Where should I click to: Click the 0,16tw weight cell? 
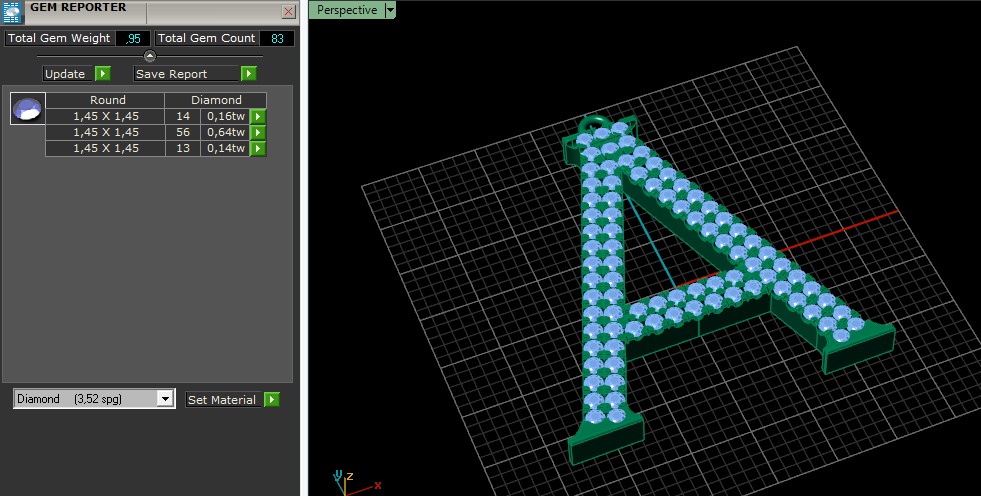[225, 116]
